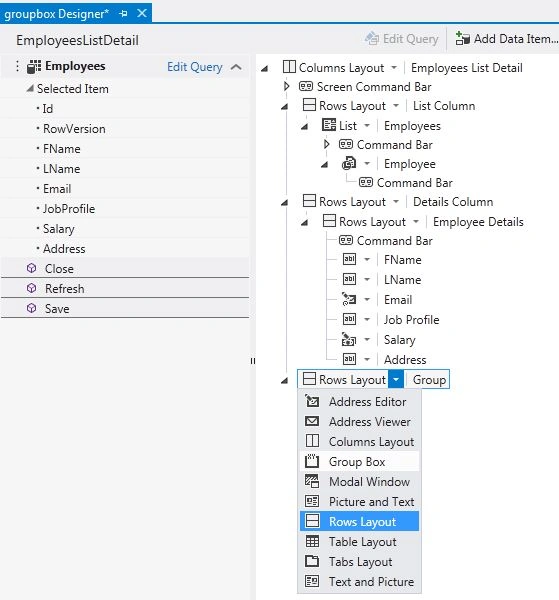The height and width of the screenshot is (600, 559).
Task: Select Group Box from the dropdown list
Action: [359, 461]
